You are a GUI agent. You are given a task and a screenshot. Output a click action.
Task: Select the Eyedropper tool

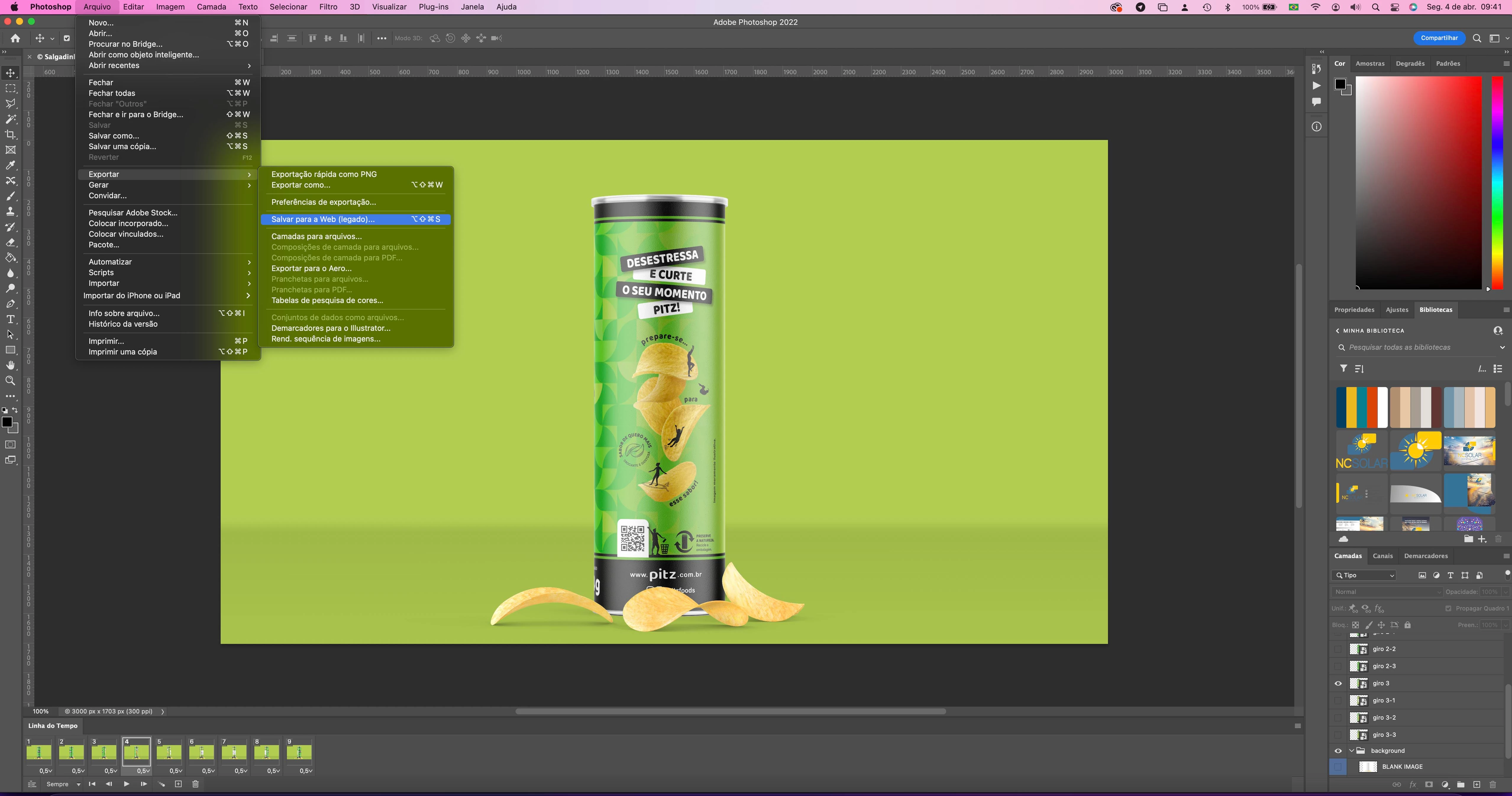(11, 165)
